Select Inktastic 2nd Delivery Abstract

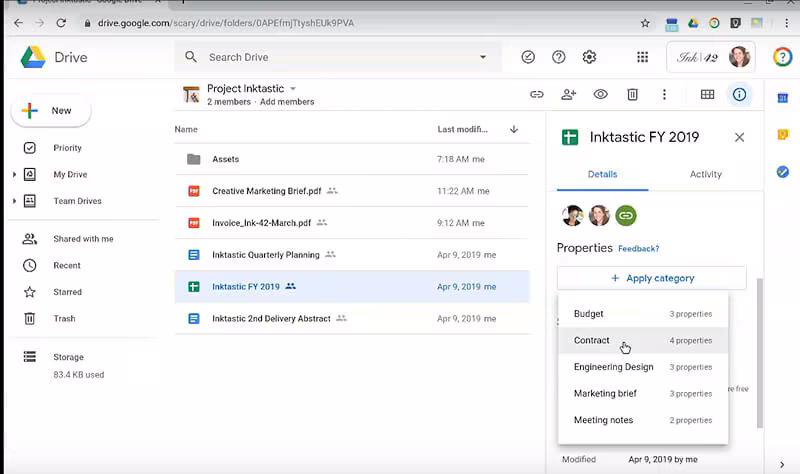pos(352,318)
